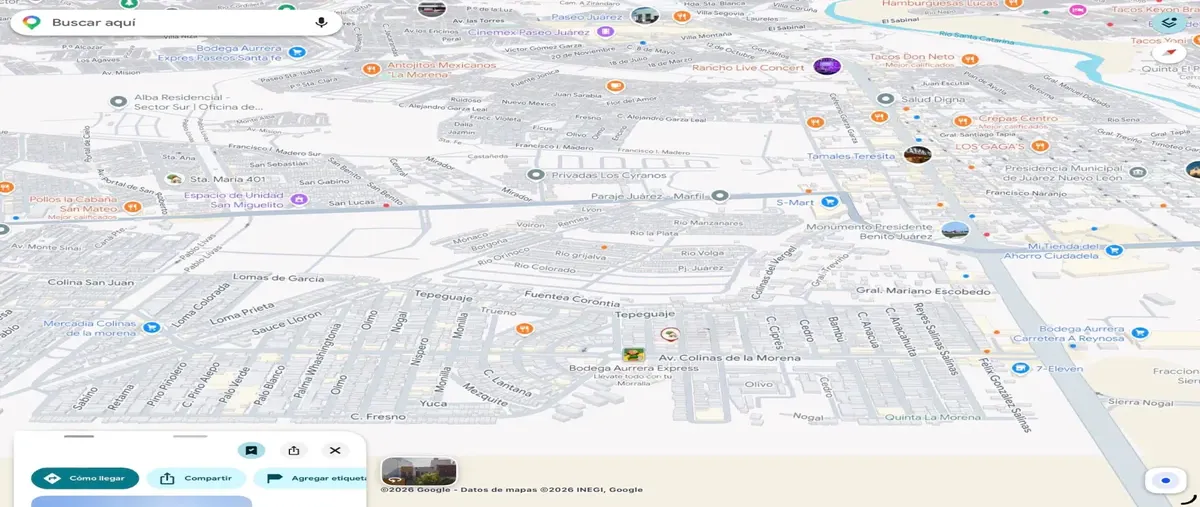Click the C. Fresno street label
This screenshot has width=1200, height=507.
(378, 415)
